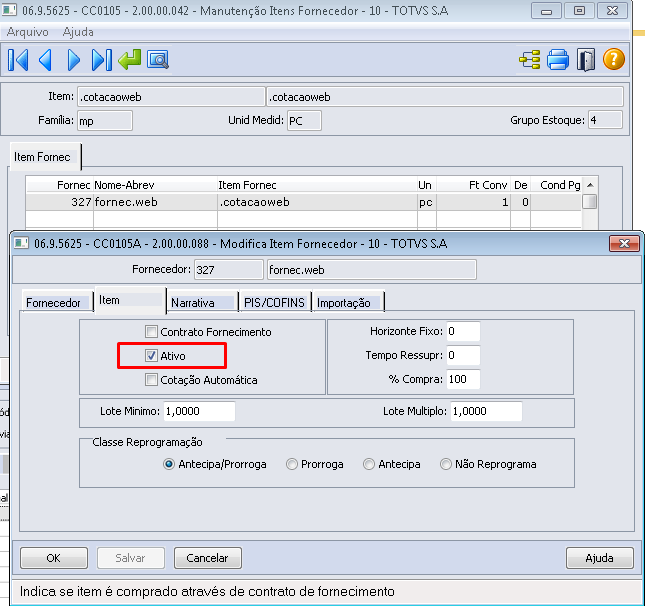
Task: Click the grid scrollbar thumb
Action: click(589, 202)
